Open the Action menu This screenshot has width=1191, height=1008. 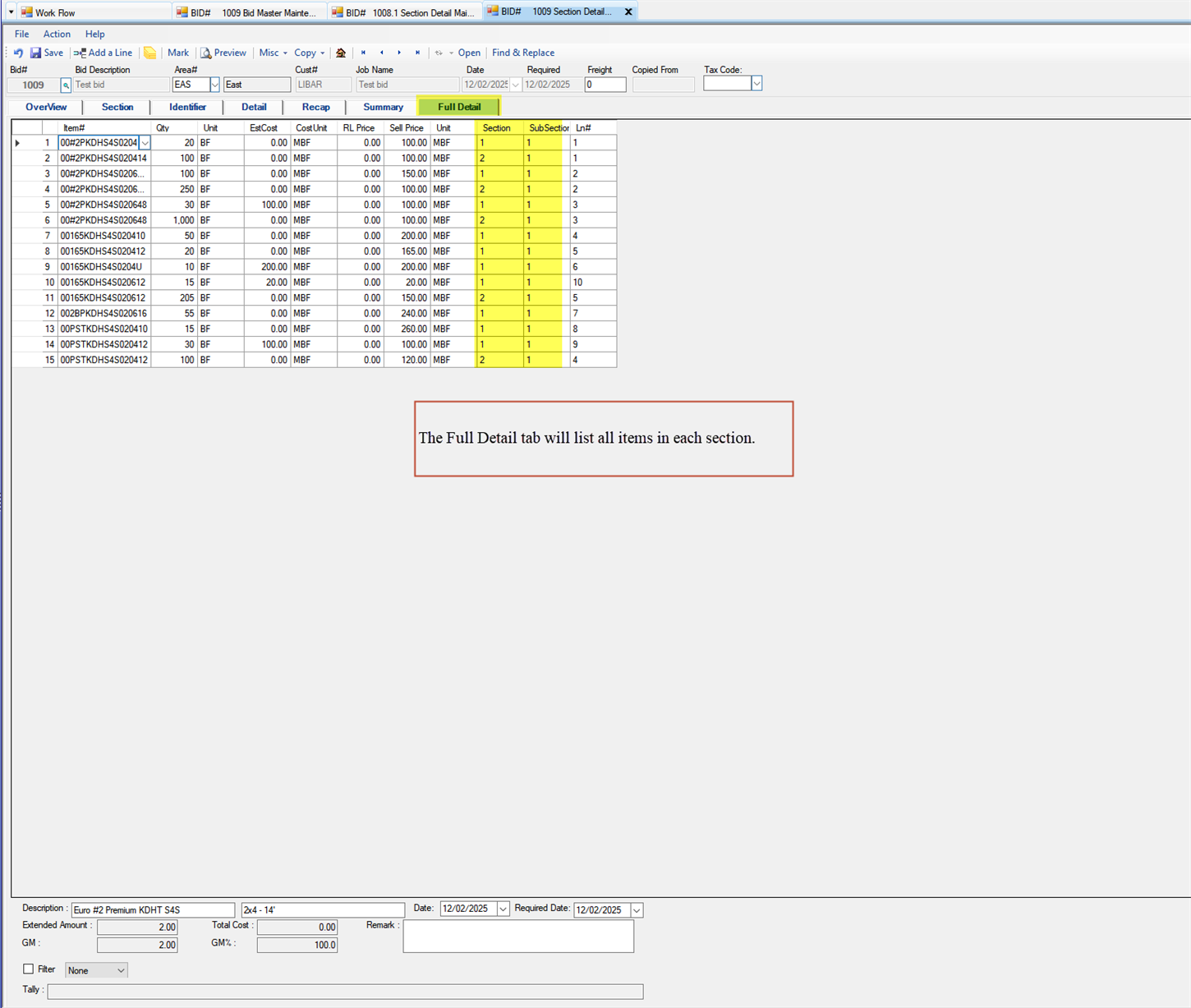click(57, 34)
